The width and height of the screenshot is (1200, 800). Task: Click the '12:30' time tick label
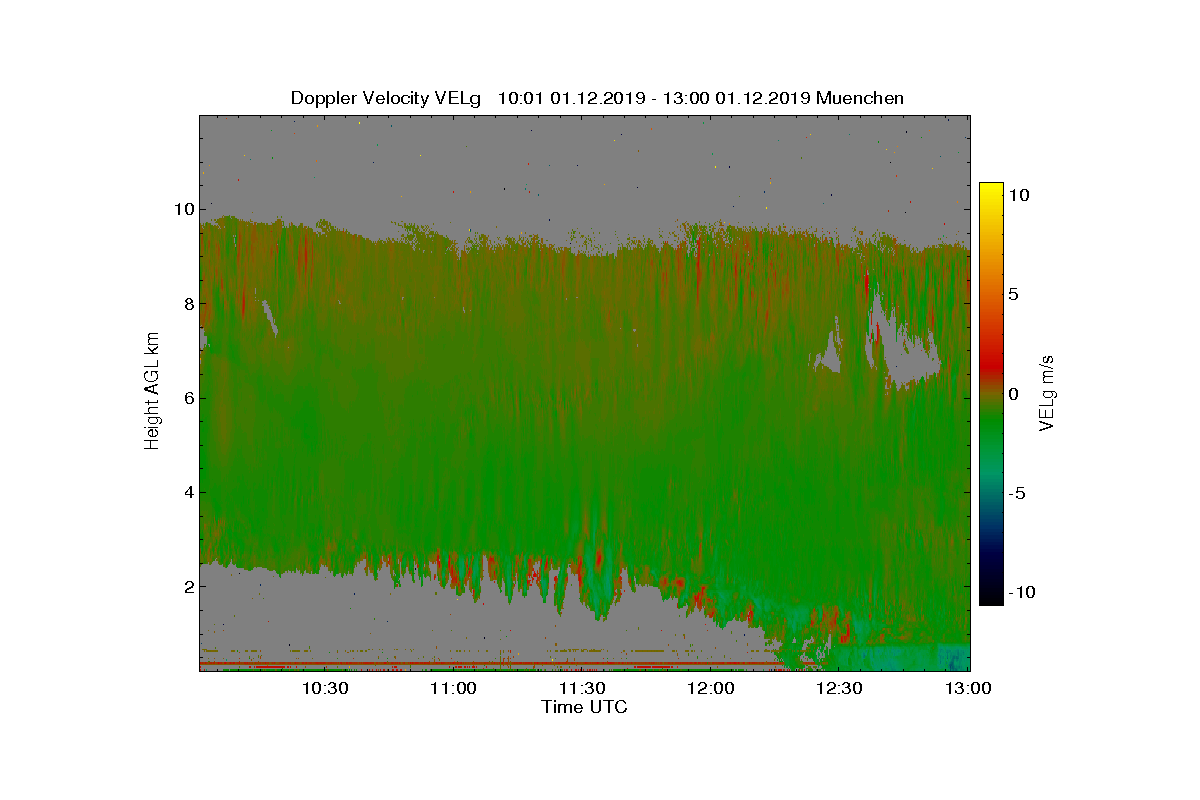click(x=840, y=688)
